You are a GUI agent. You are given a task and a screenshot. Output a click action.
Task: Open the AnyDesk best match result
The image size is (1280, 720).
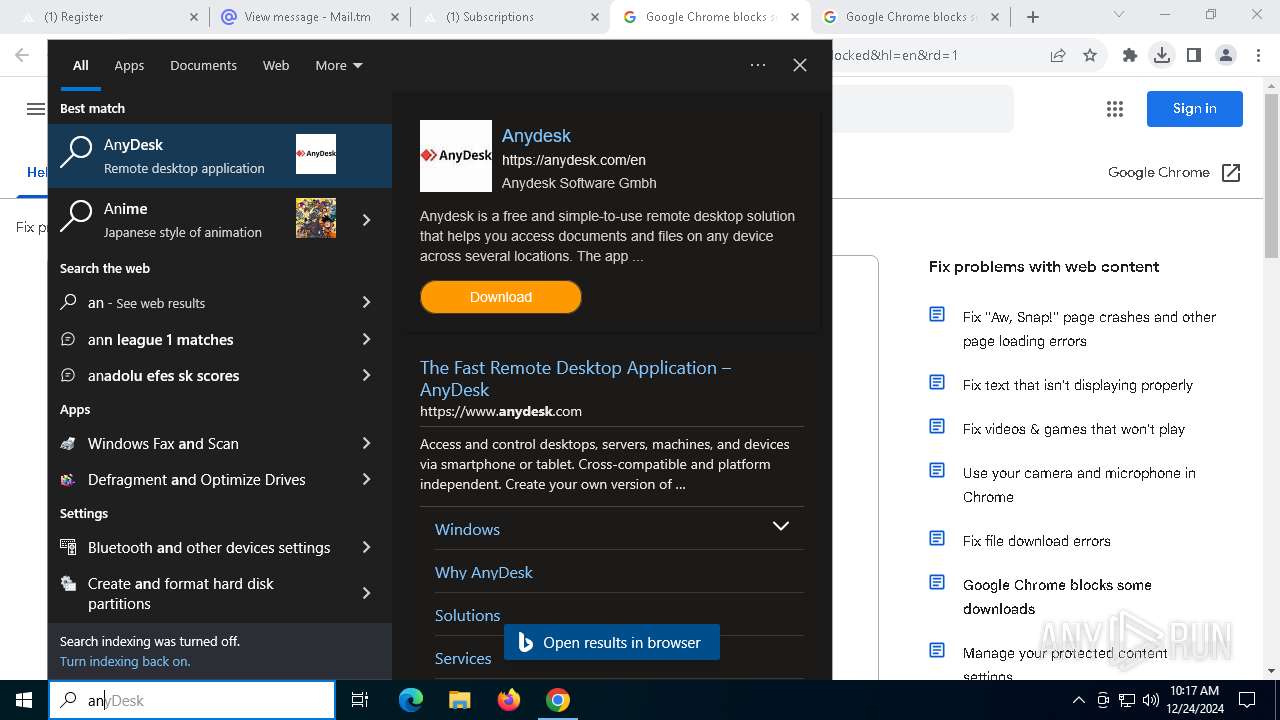(x=220, y=156)
